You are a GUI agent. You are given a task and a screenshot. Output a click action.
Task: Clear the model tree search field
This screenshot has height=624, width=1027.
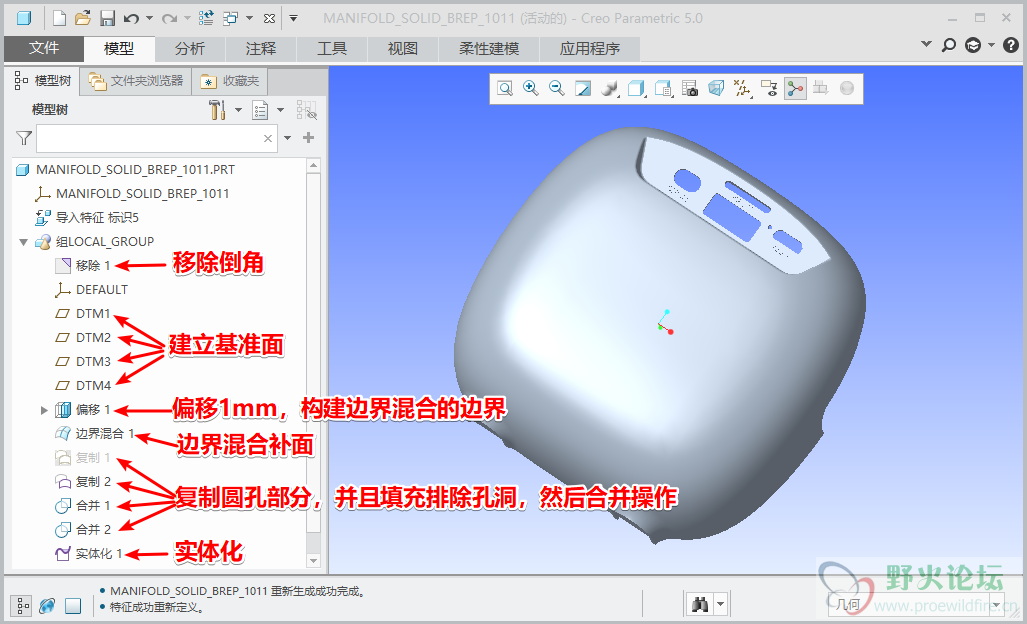tap(267, 138)
